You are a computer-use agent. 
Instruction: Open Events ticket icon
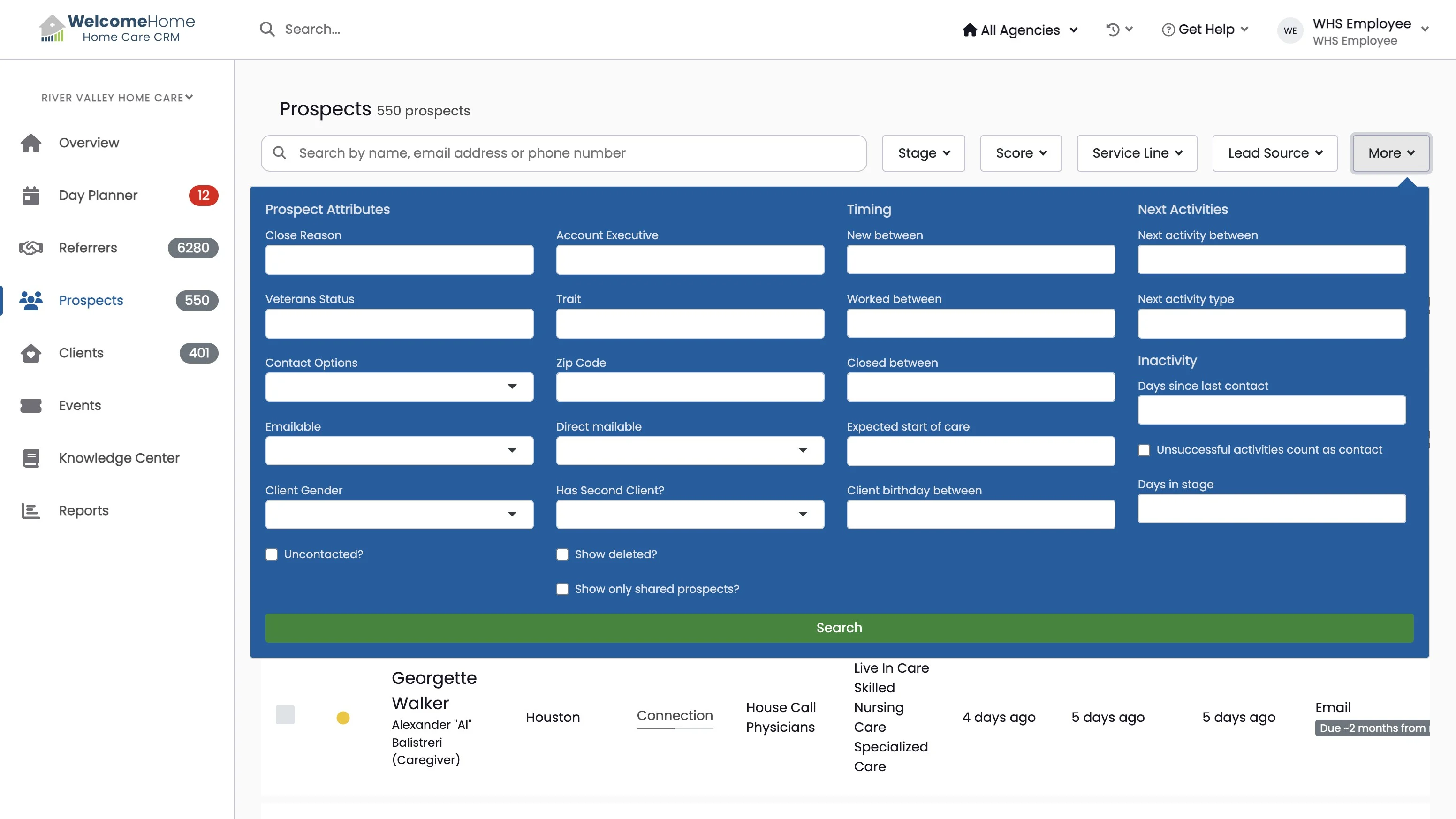(30, 406)
